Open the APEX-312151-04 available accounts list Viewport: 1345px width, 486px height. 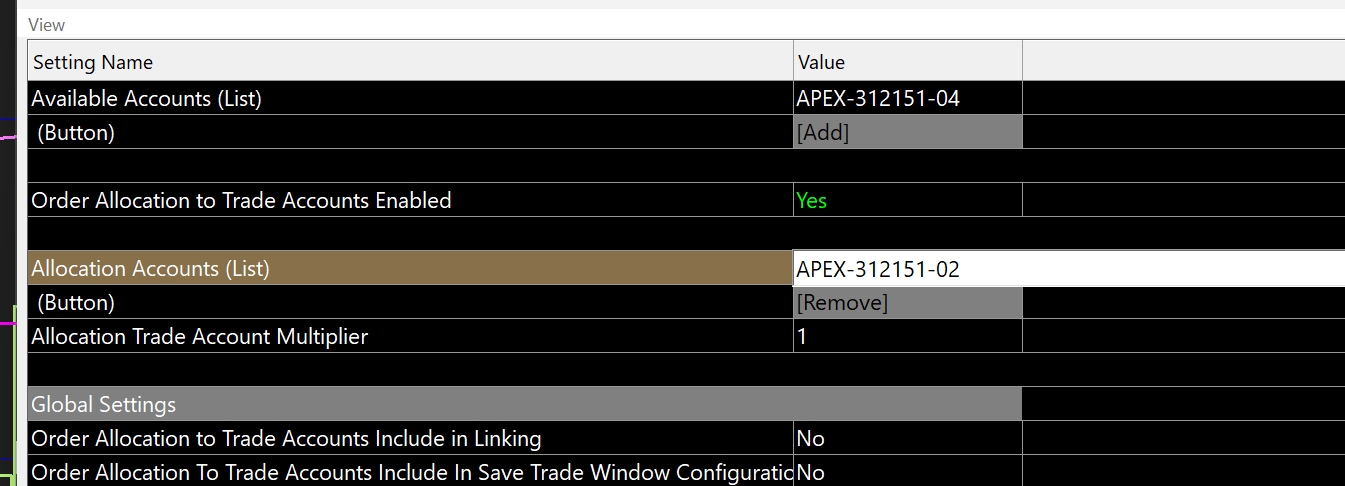[x=908, y=98]
